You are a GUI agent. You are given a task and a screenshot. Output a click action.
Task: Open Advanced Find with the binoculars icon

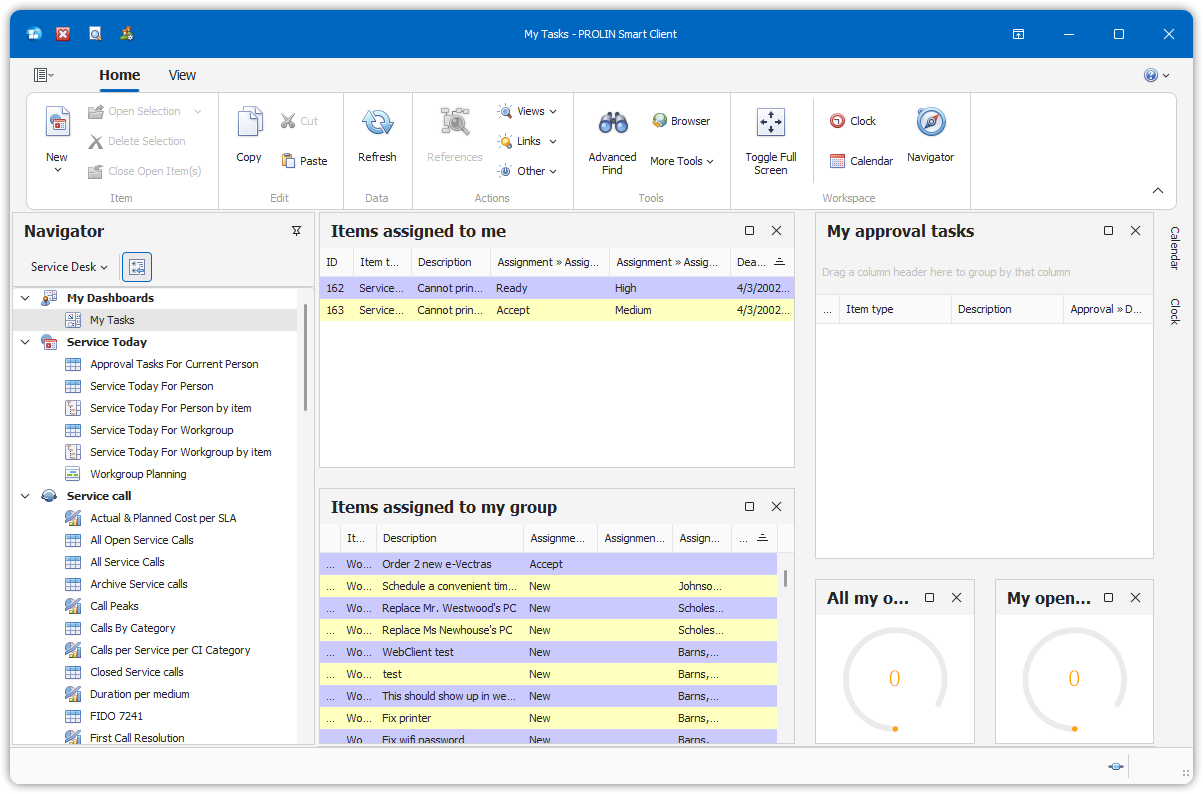tap(612, 123)
